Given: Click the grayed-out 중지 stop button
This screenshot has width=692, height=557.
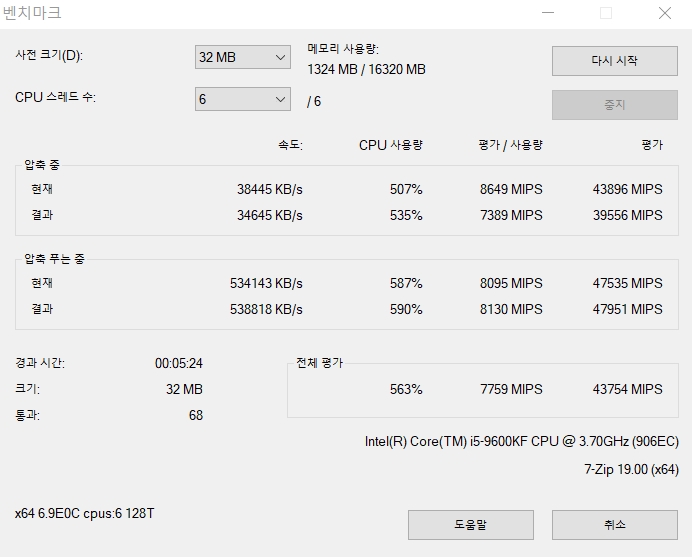Looking at the screenshot, I should coord(615,105).
